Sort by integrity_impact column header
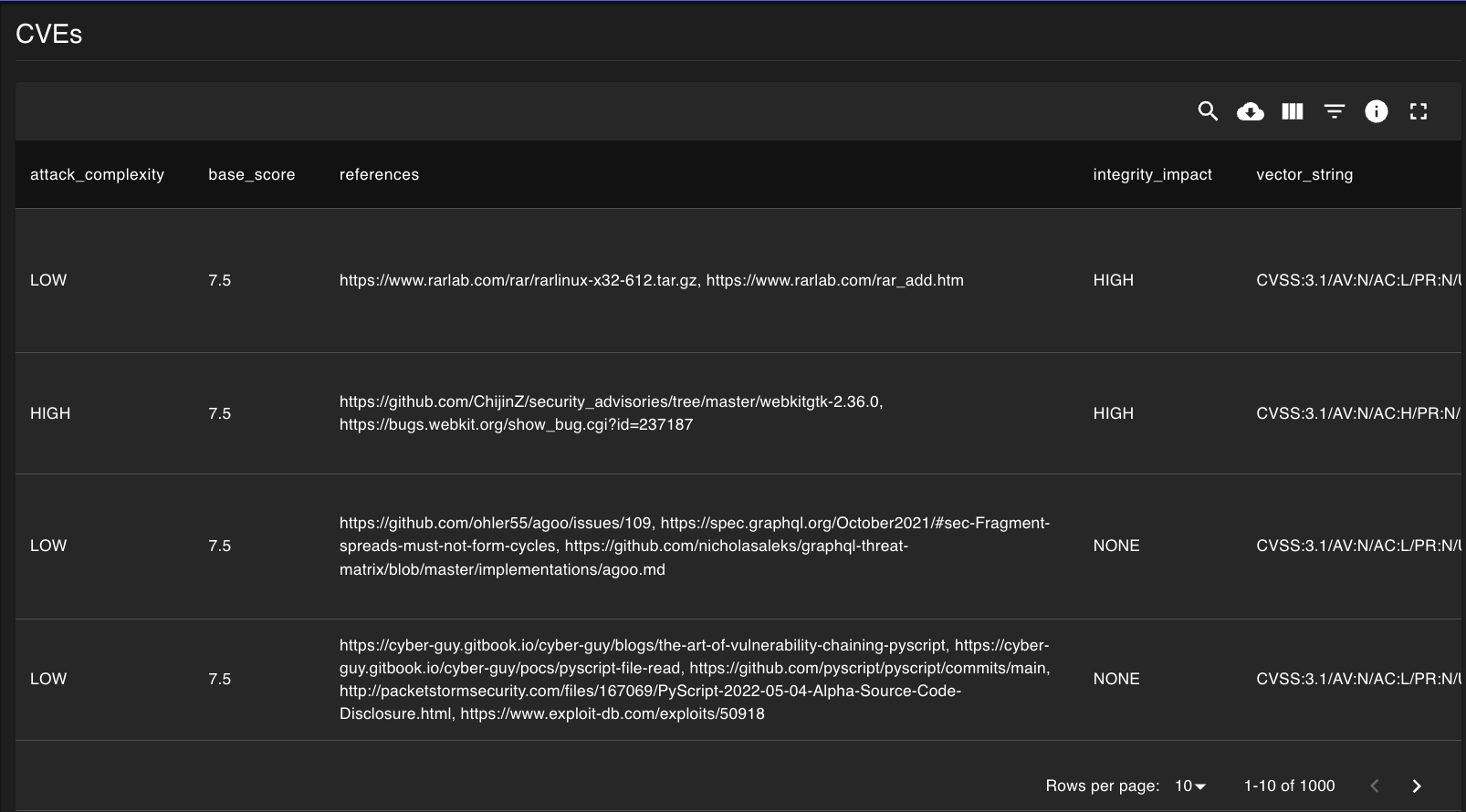 (x=1152, y=174)
